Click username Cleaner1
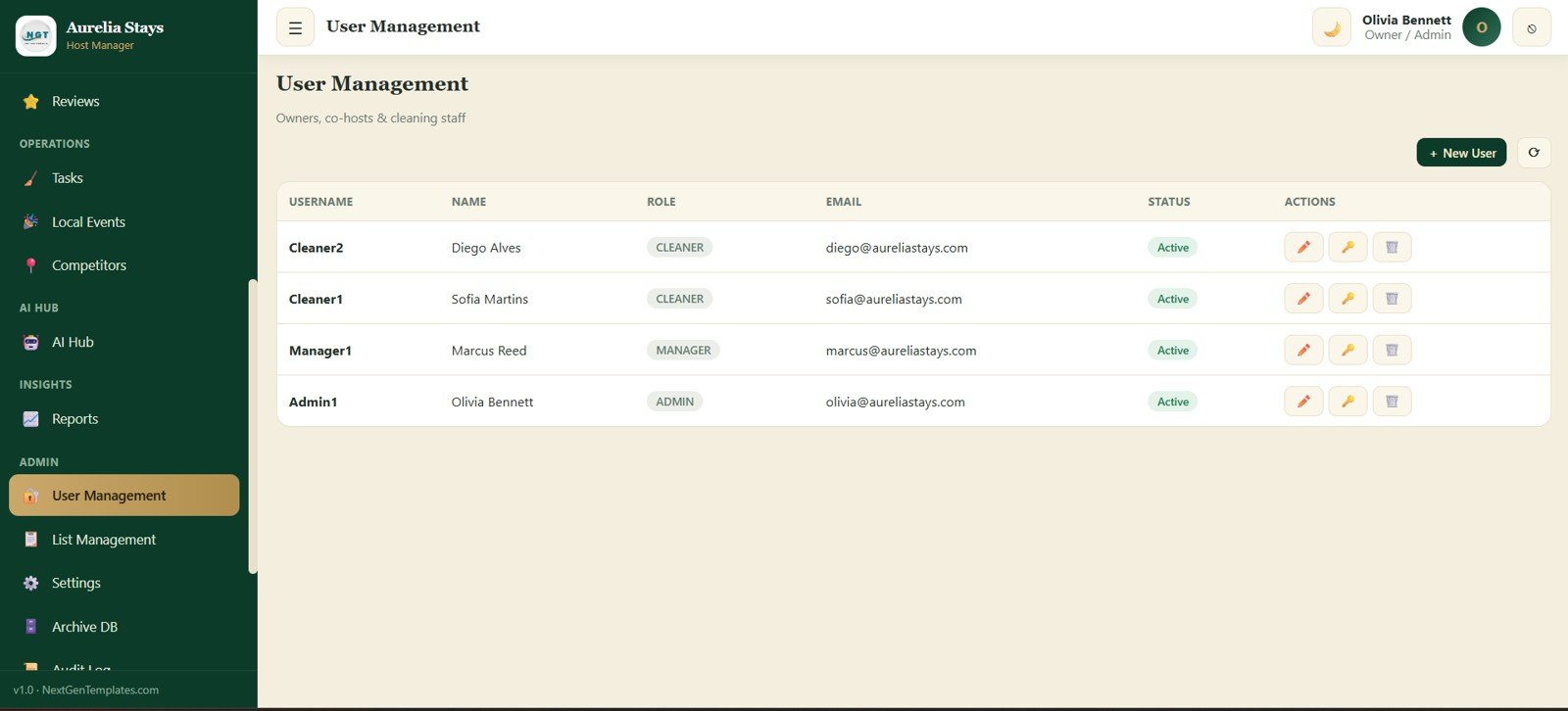Screen dimensions: 1568x711 (x=316, y=300)
